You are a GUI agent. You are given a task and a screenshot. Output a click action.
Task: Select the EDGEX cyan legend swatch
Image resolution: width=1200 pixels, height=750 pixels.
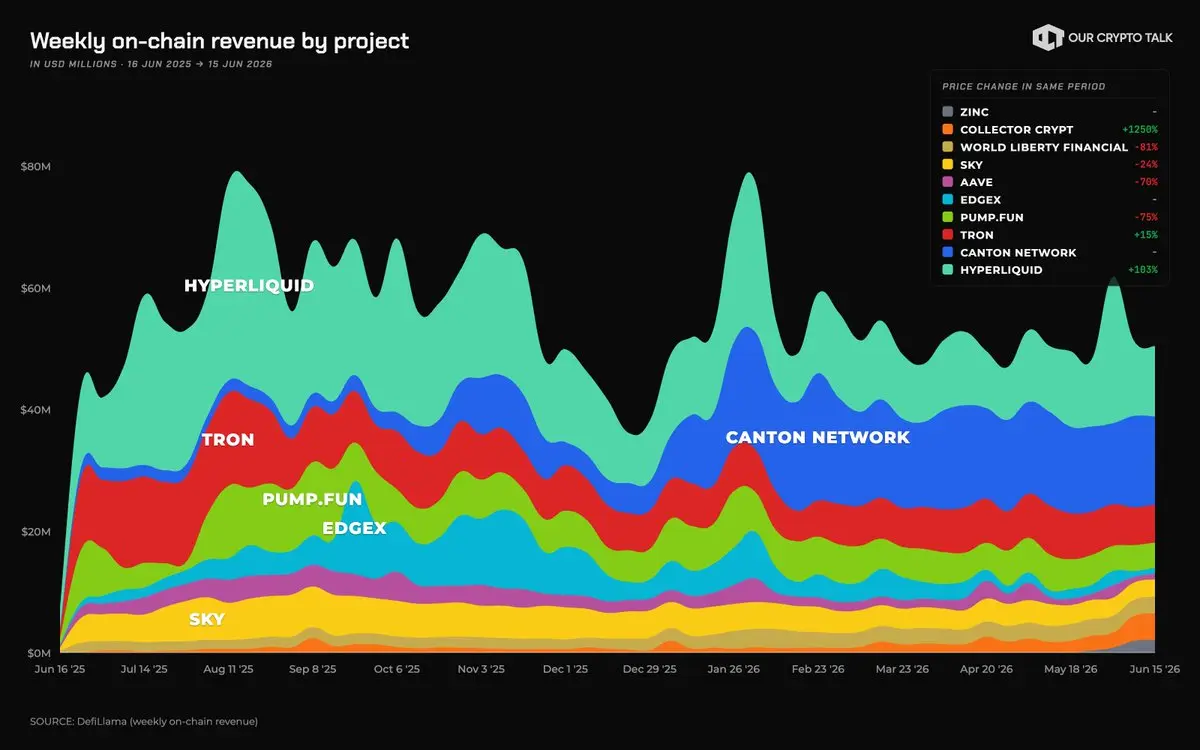pyautogui.click(x=948, y=200)
